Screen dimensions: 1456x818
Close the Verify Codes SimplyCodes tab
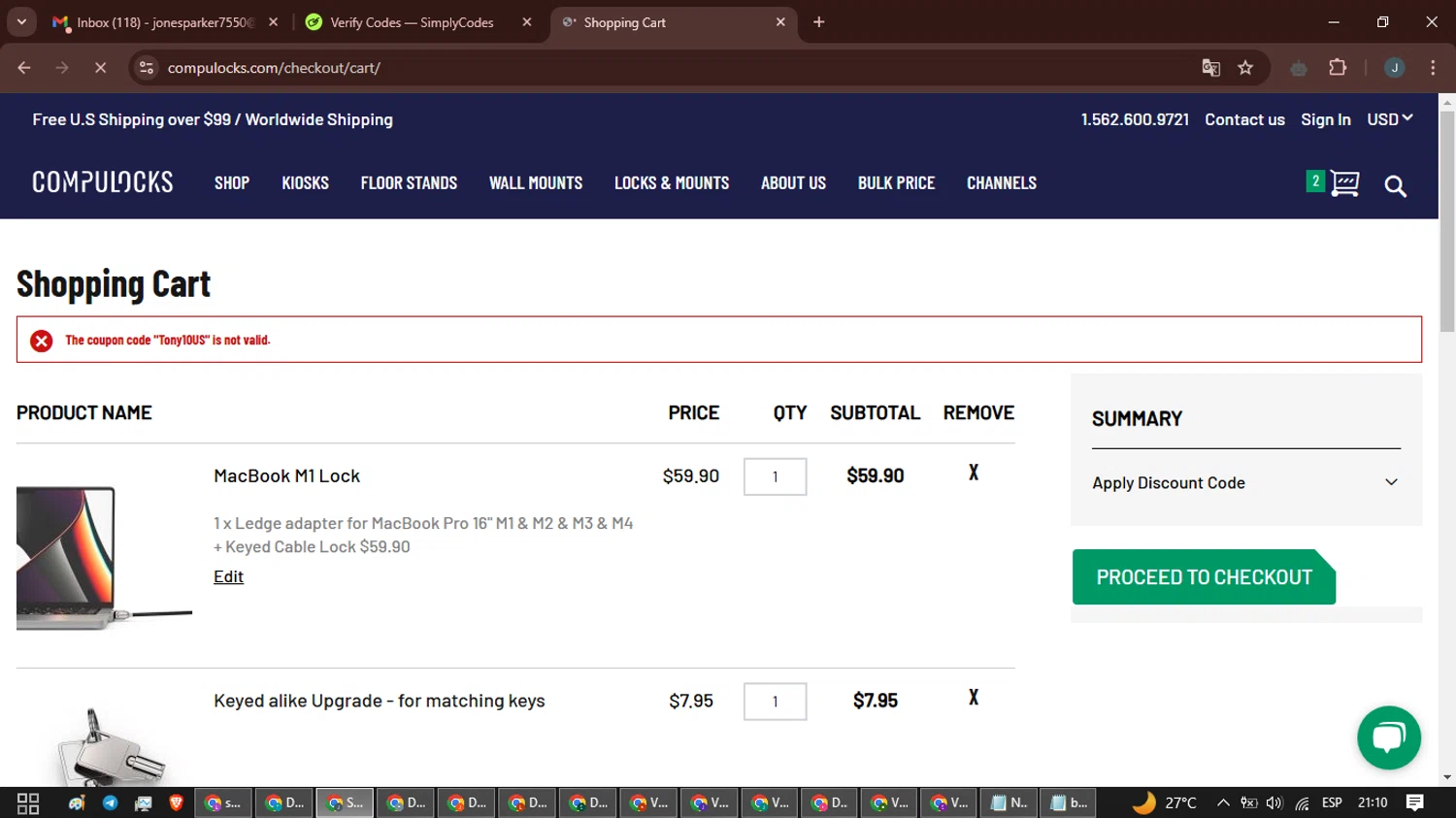click(527, 22)
